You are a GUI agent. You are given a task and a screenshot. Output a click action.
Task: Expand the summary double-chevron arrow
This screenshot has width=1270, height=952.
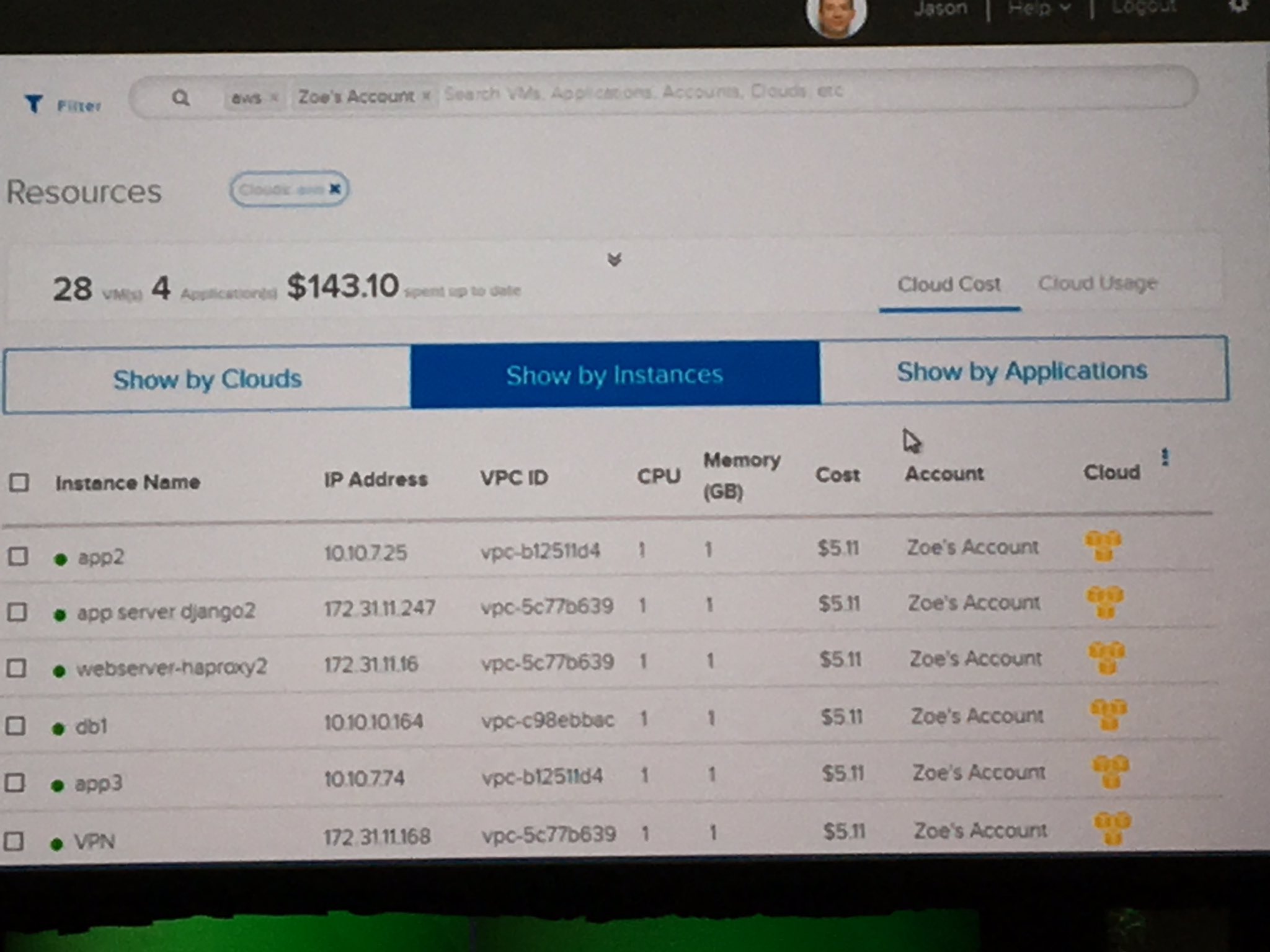(x=614, y=259)
